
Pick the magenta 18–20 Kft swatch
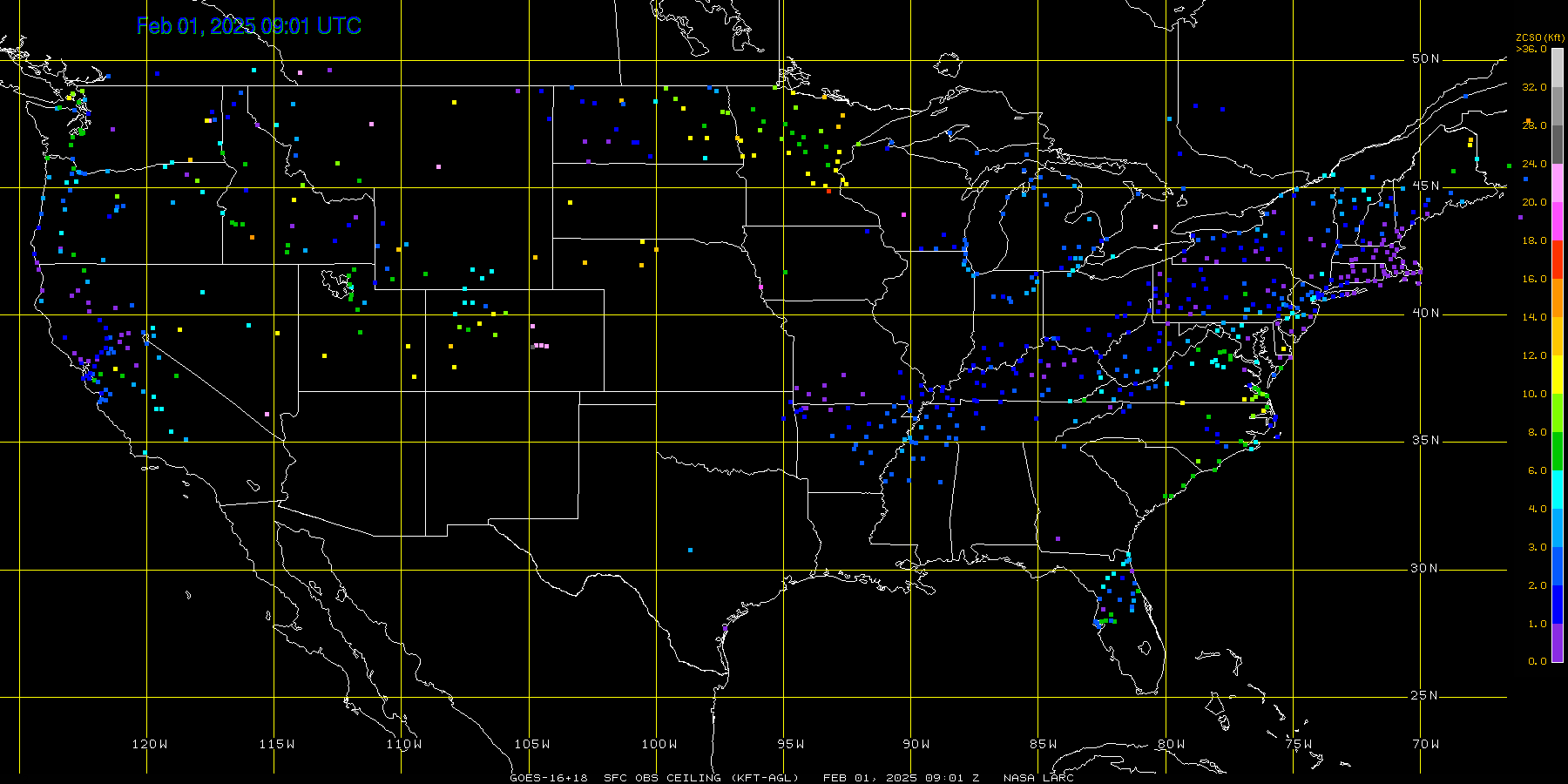(1558, 221)
